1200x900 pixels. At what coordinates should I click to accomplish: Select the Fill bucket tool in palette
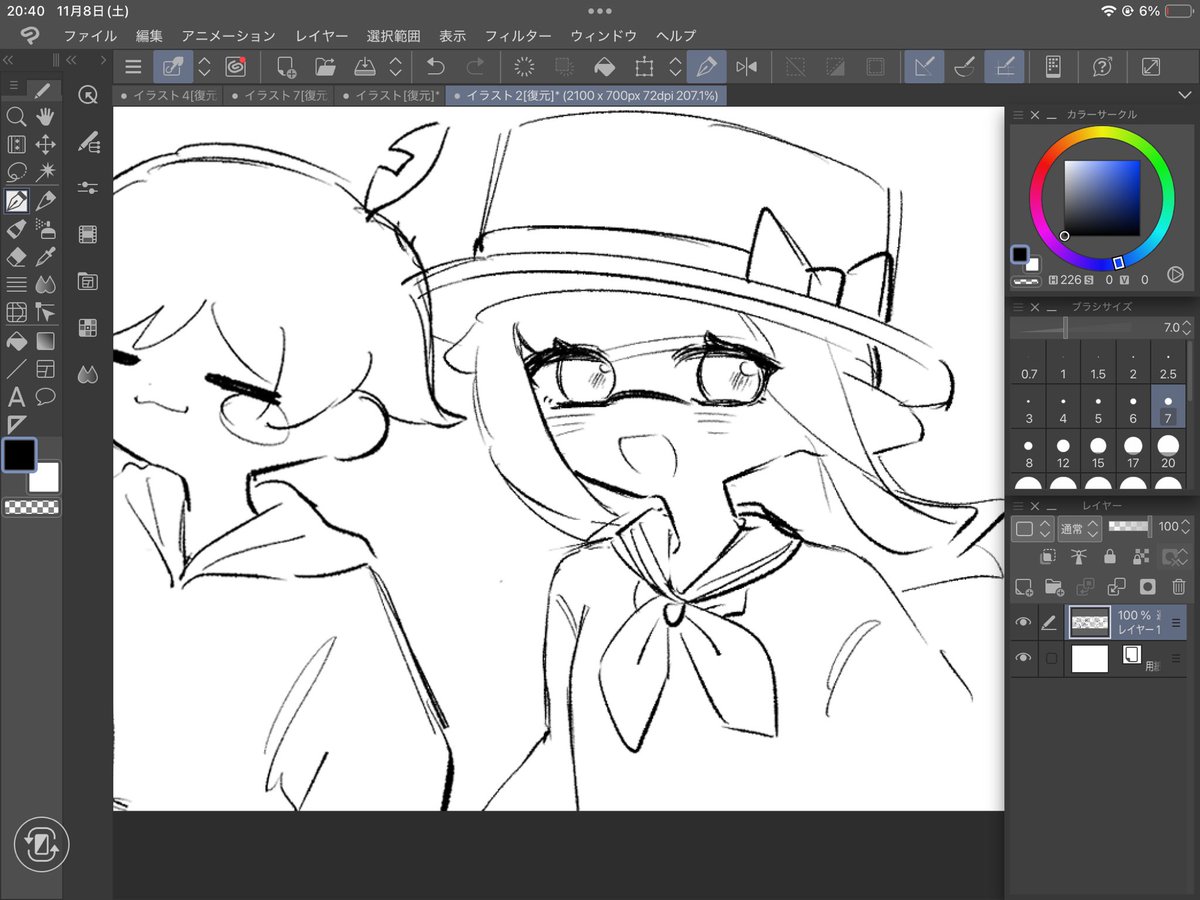coord(16,341)
